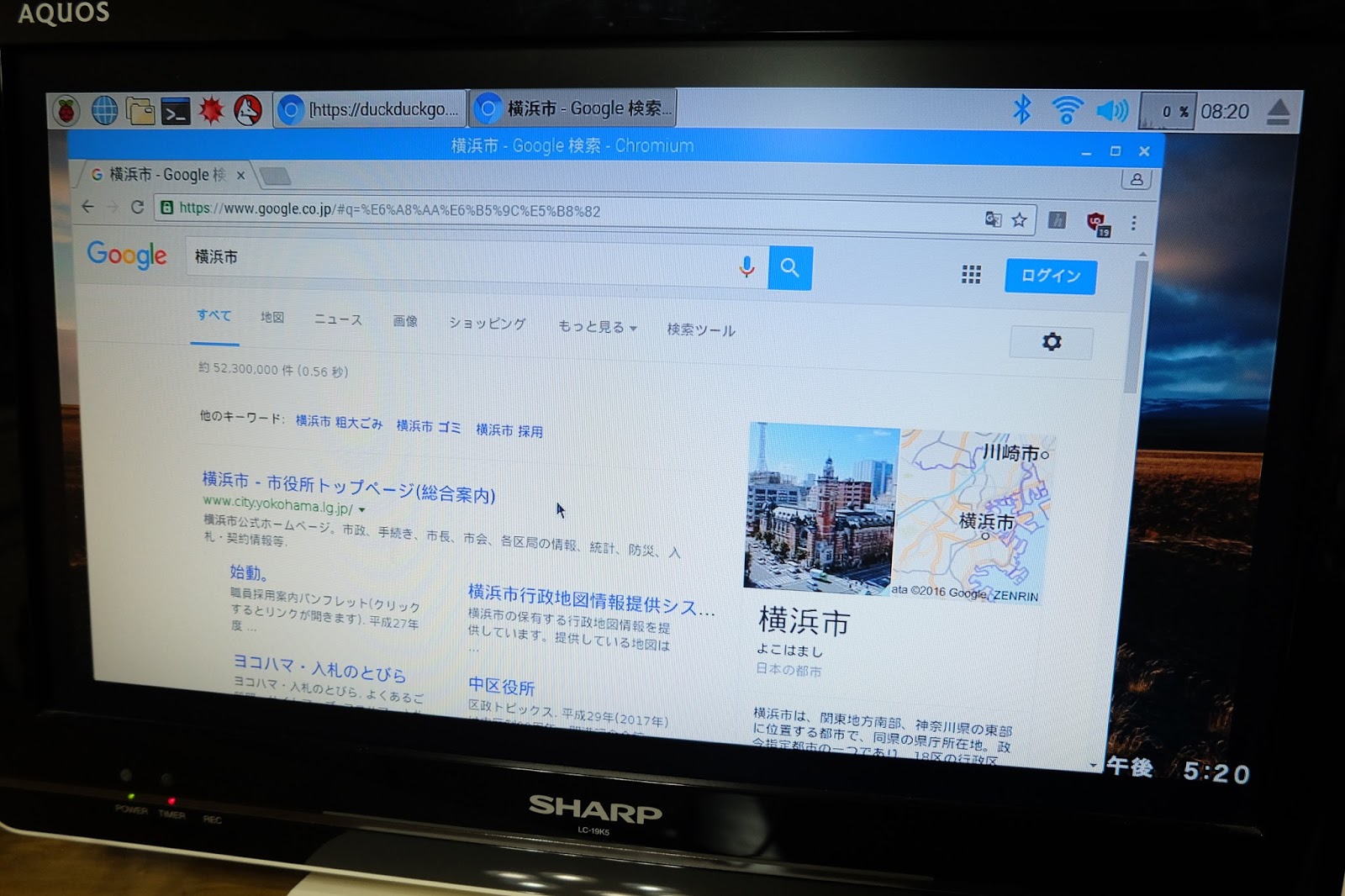Click the Google logo
1345x896 pixels.
(x=127, y=254)
